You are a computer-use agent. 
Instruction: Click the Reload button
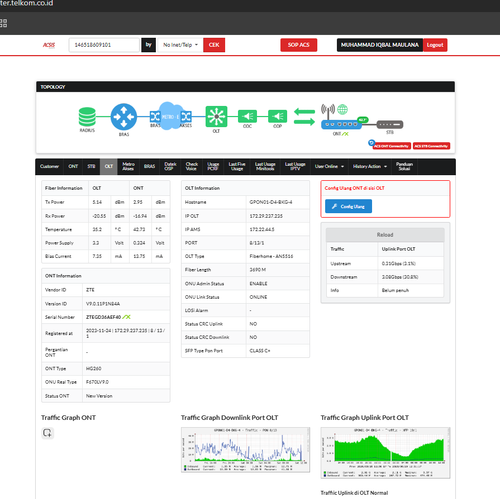(385, 235)
